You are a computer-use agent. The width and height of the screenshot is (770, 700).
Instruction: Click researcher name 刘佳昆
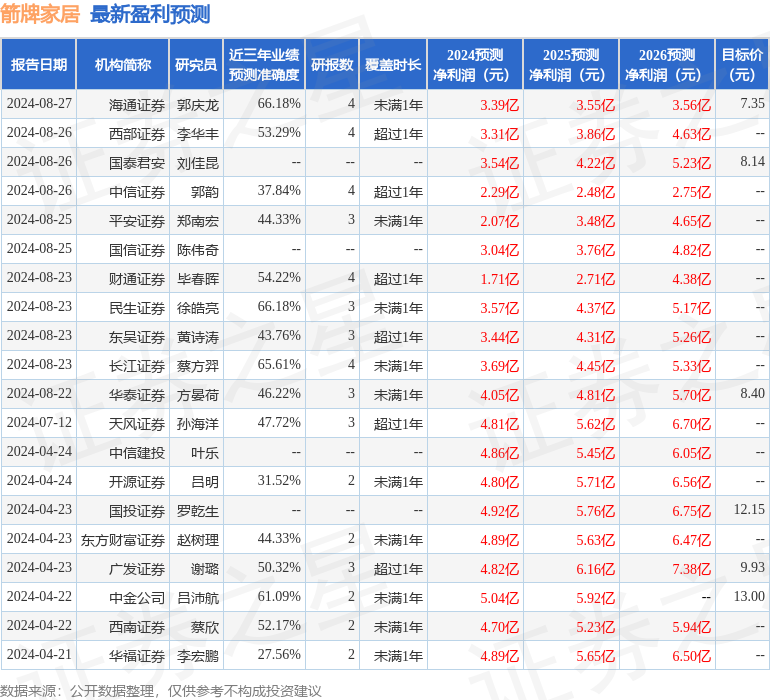198,163
